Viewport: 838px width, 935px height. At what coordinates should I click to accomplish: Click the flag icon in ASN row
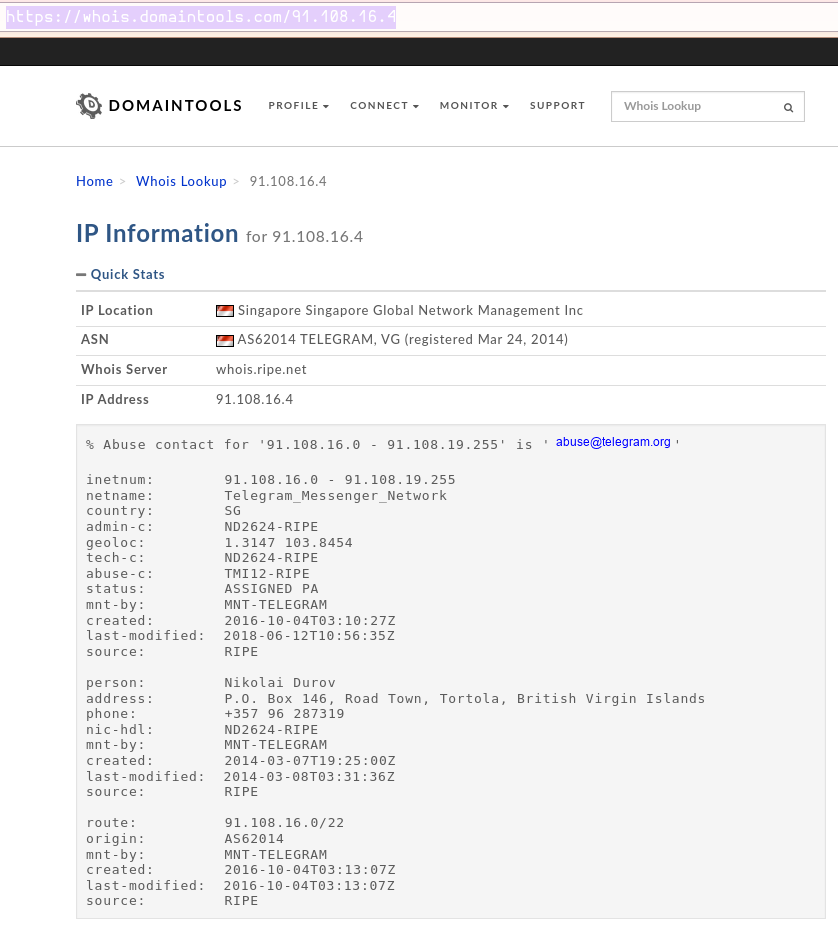pos(224,340)
